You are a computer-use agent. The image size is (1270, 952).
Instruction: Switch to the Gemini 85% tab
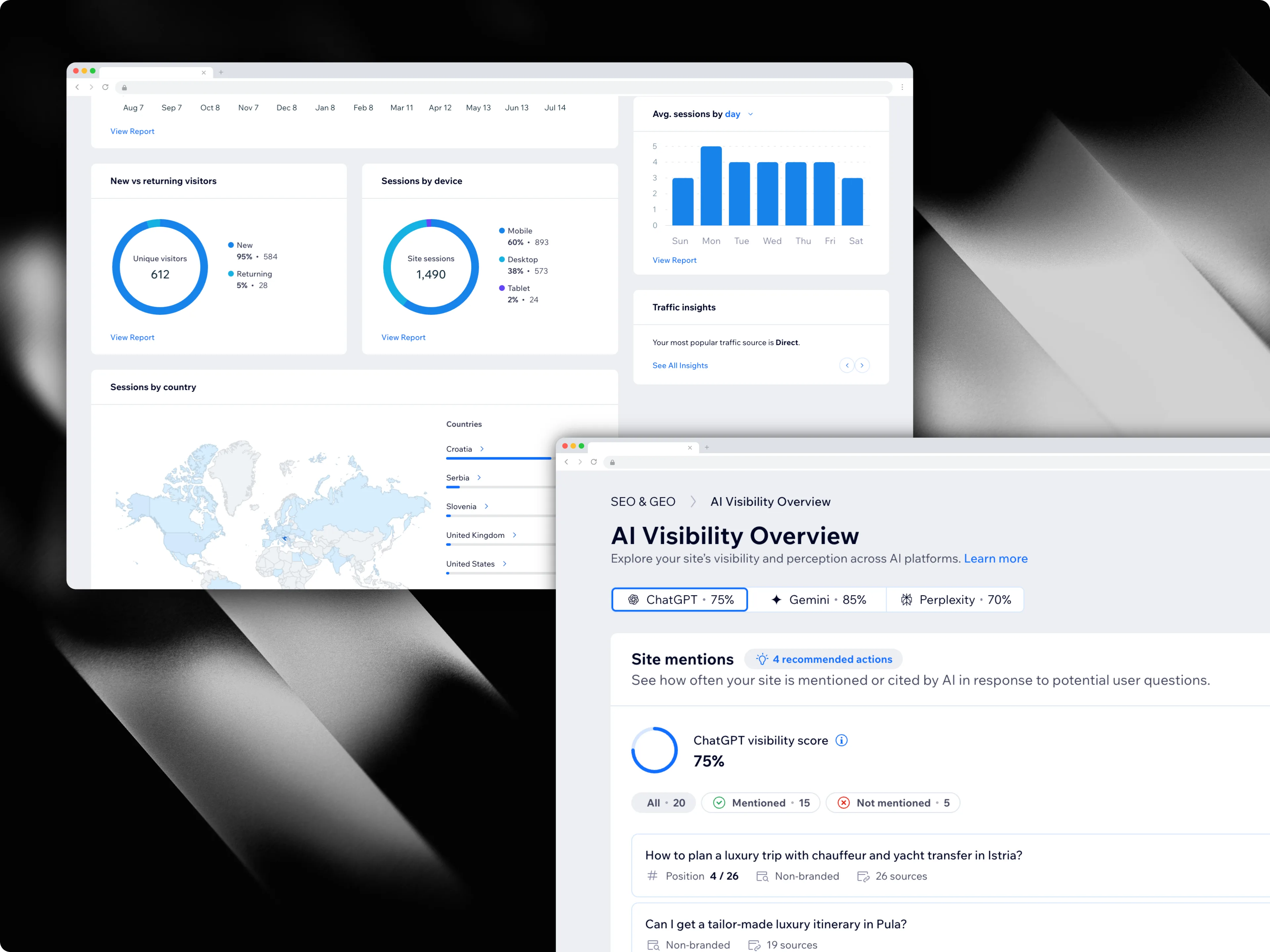(x=818, y=600)
